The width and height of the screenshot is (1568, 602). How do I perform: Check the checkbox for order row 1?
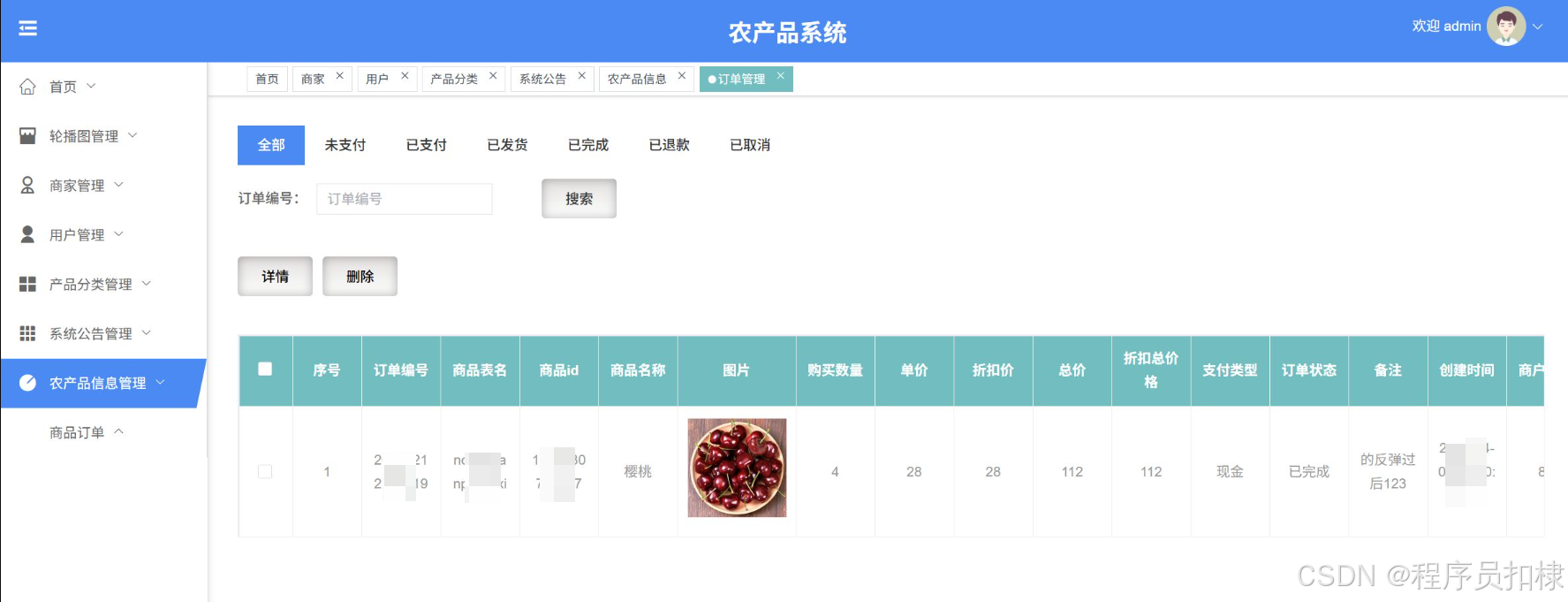click(x=265, y=472)
